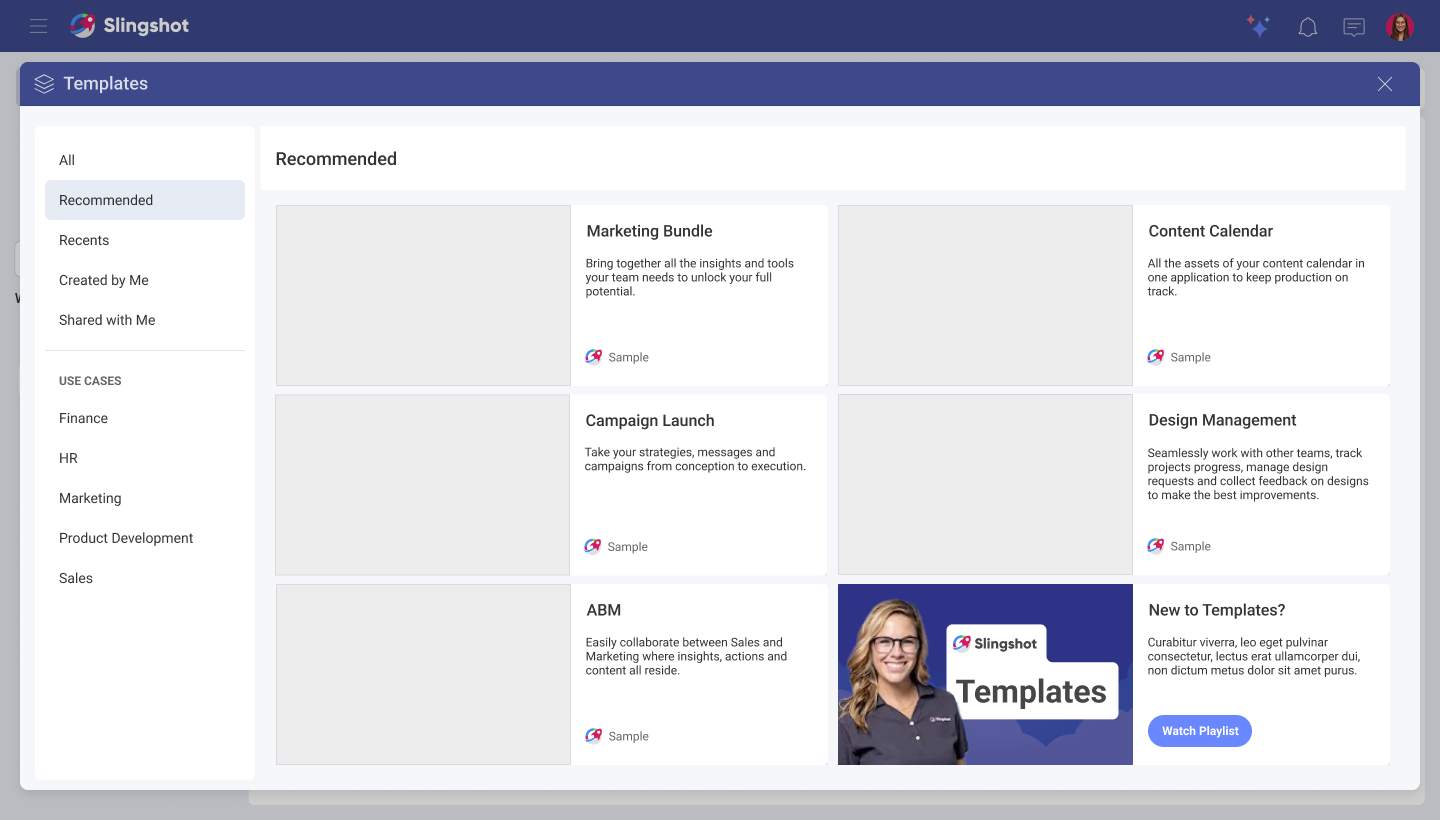Viewport: 1440px width, 820px height.
Task: Click the 'USE CASES' sidebar label
Action: 90,381
